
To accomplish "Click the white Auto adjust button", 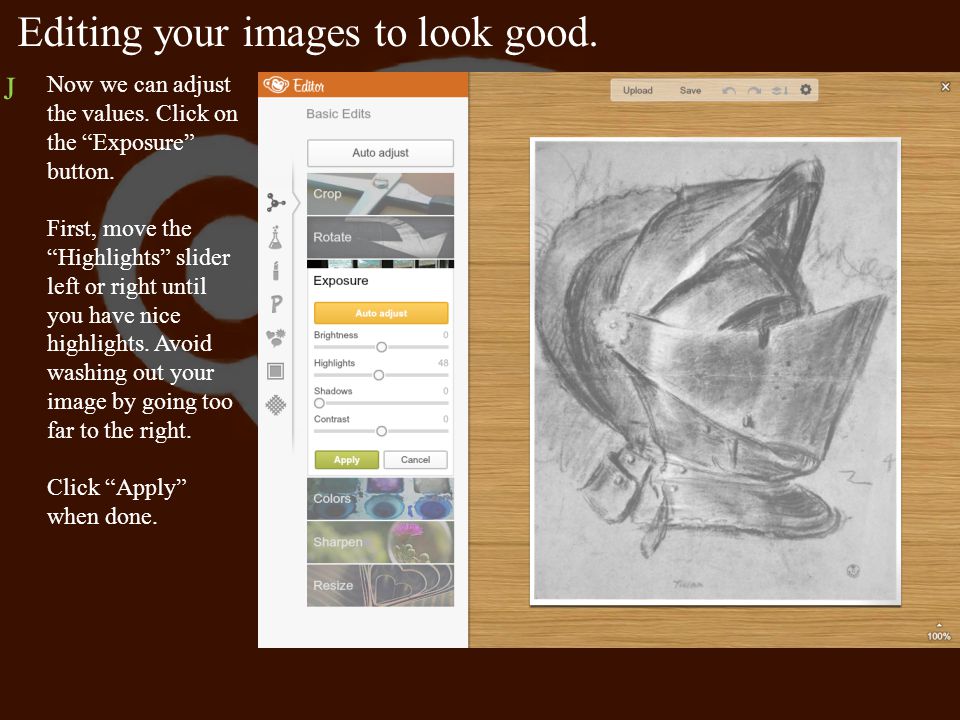I will coord(380,153).
